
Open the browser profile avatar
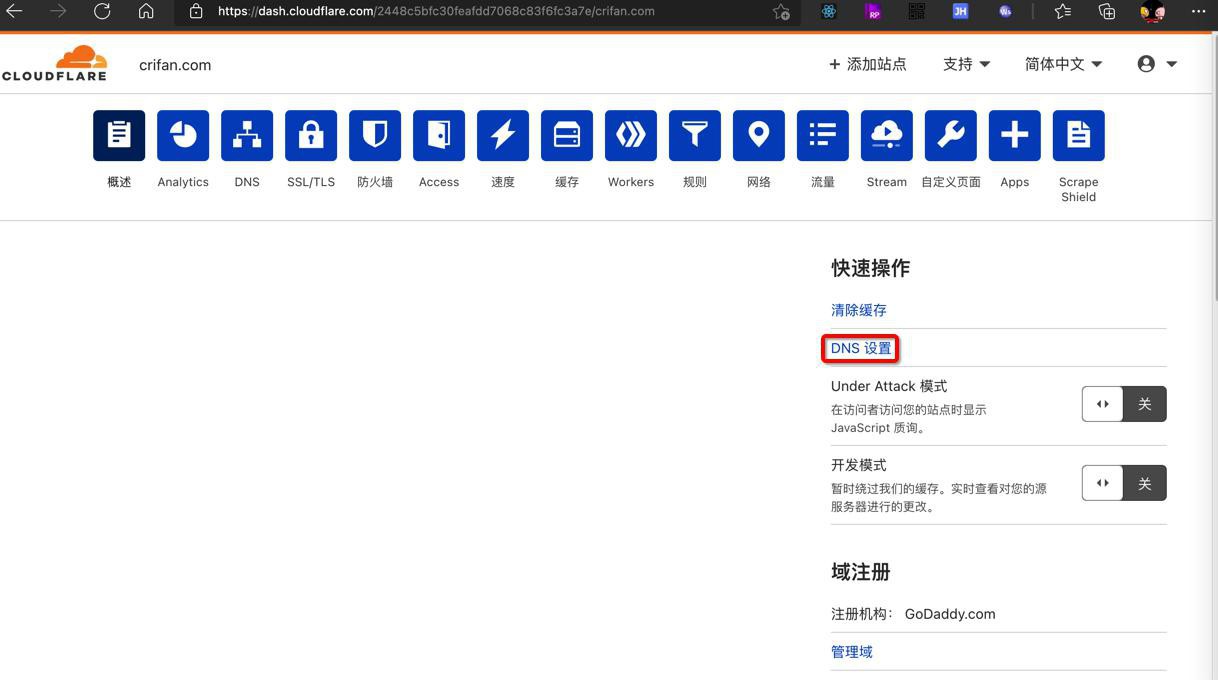tap(1153, 11)
